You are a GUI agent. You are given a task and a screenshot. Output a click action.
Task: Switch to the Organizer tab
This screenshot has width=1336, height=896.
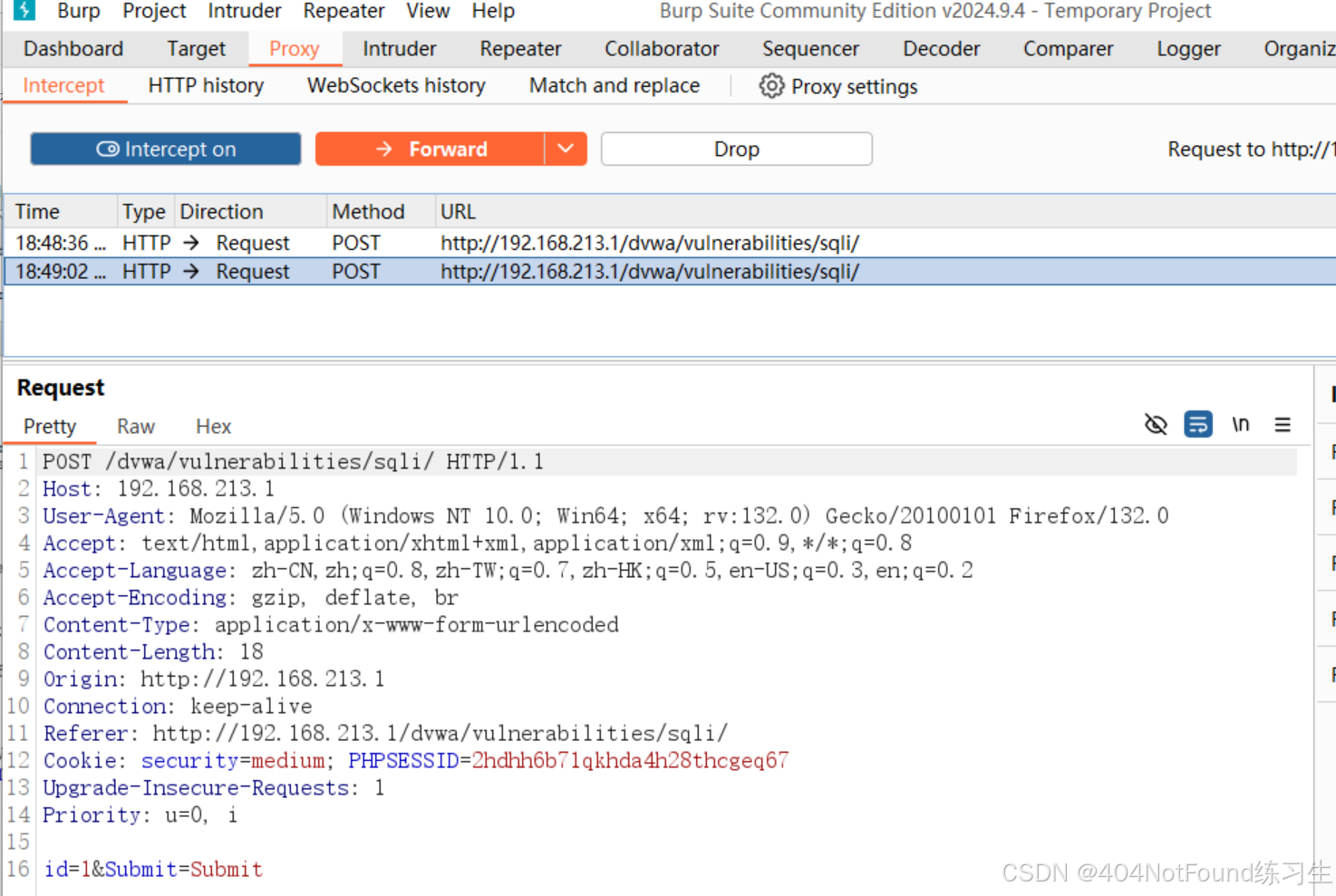[x=1299, y=49]
